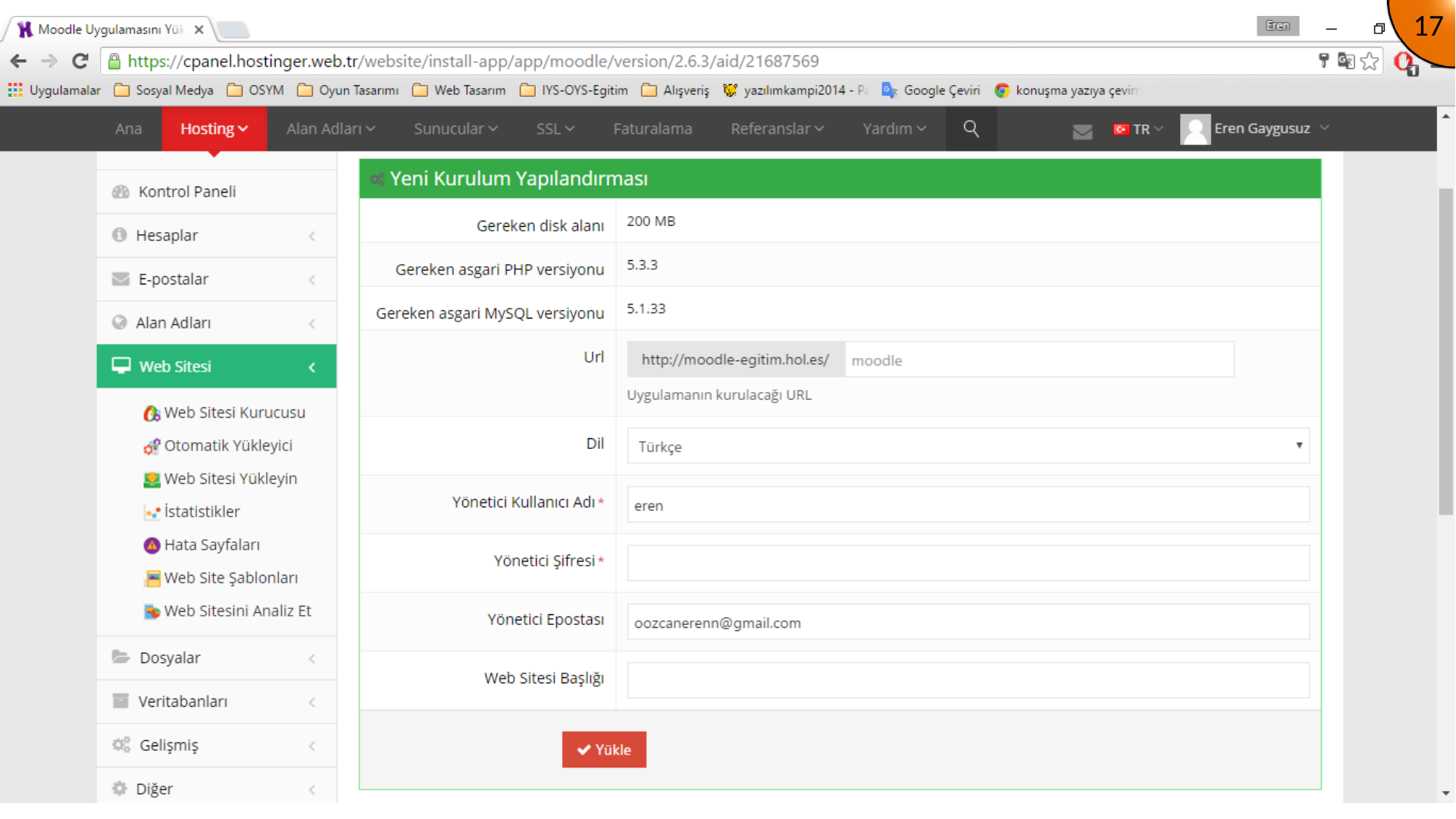Image resolution: width=1456 pixels, height=819 pixels.
Task: Click the saved password key icon
Action: point(1324,61)
